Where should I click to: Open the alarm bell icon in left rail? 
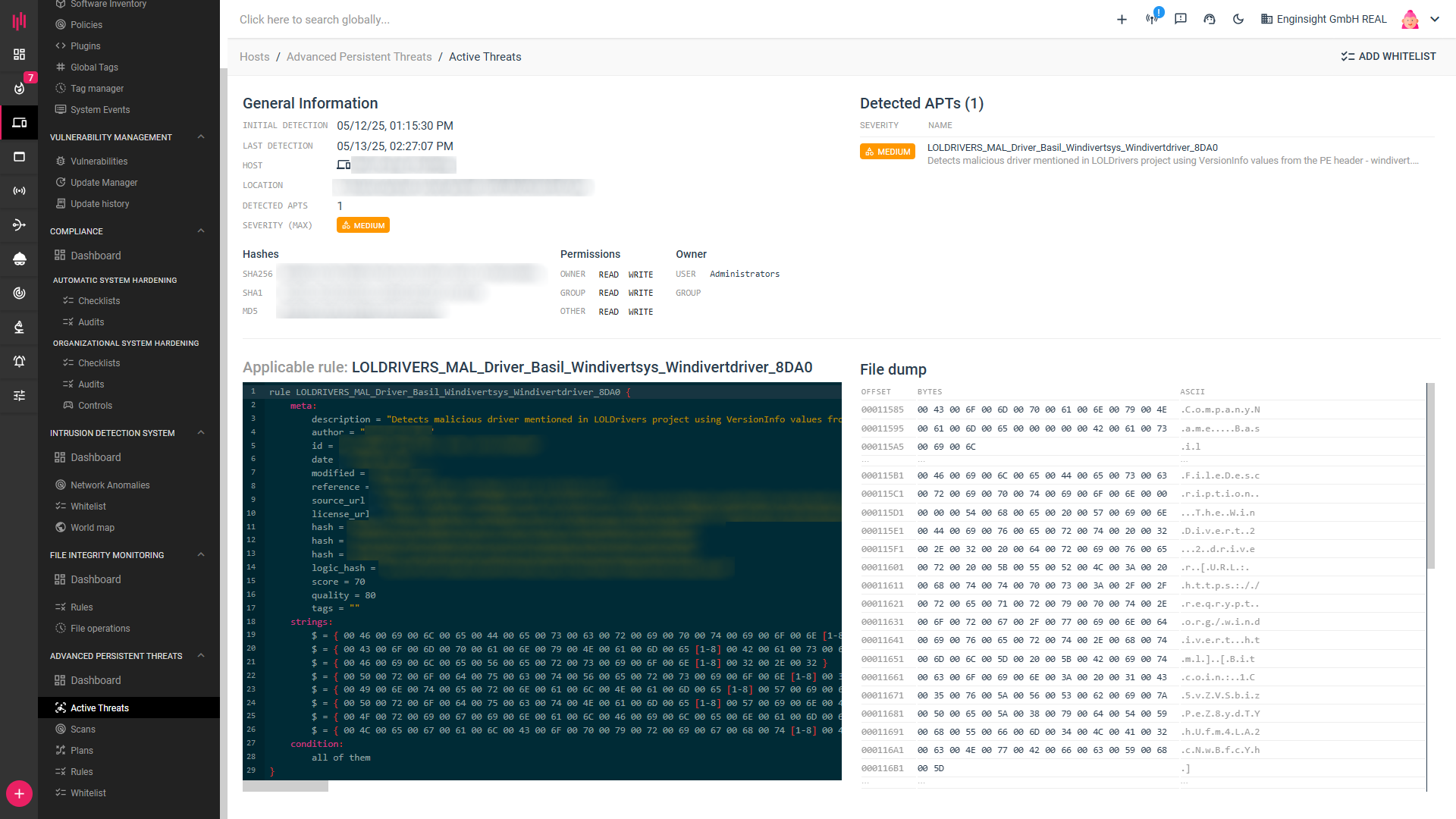tap(19, 361)
